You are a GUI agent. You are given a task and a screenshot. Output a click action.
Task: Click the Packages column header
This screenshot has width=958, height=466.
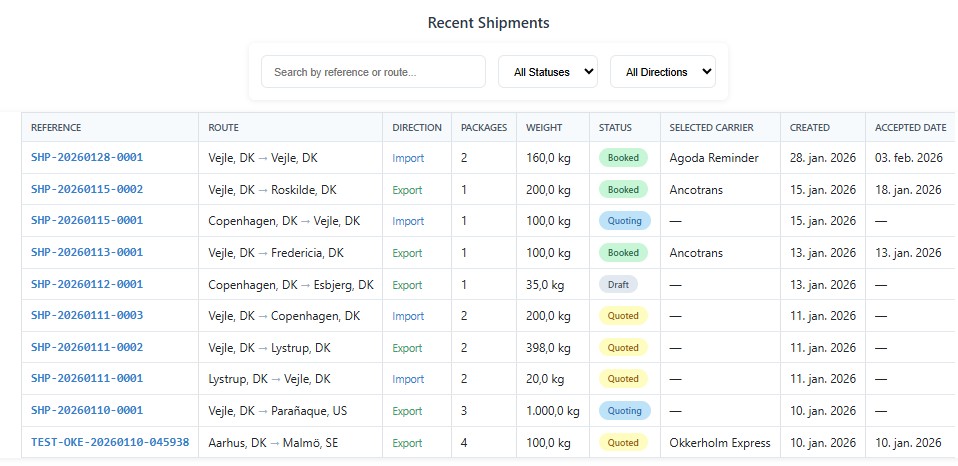click(484, 128)
